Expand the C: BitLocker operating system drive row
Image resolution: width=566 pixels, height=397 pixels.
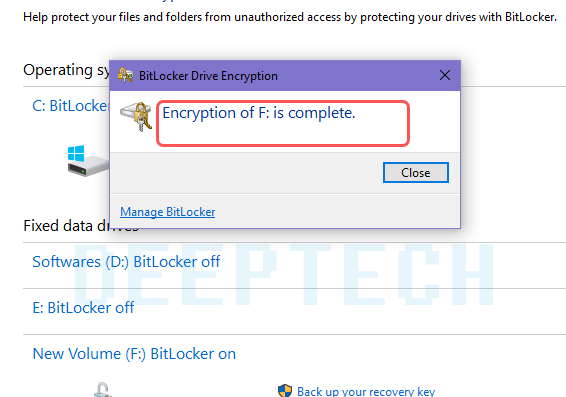coord(70,106)
